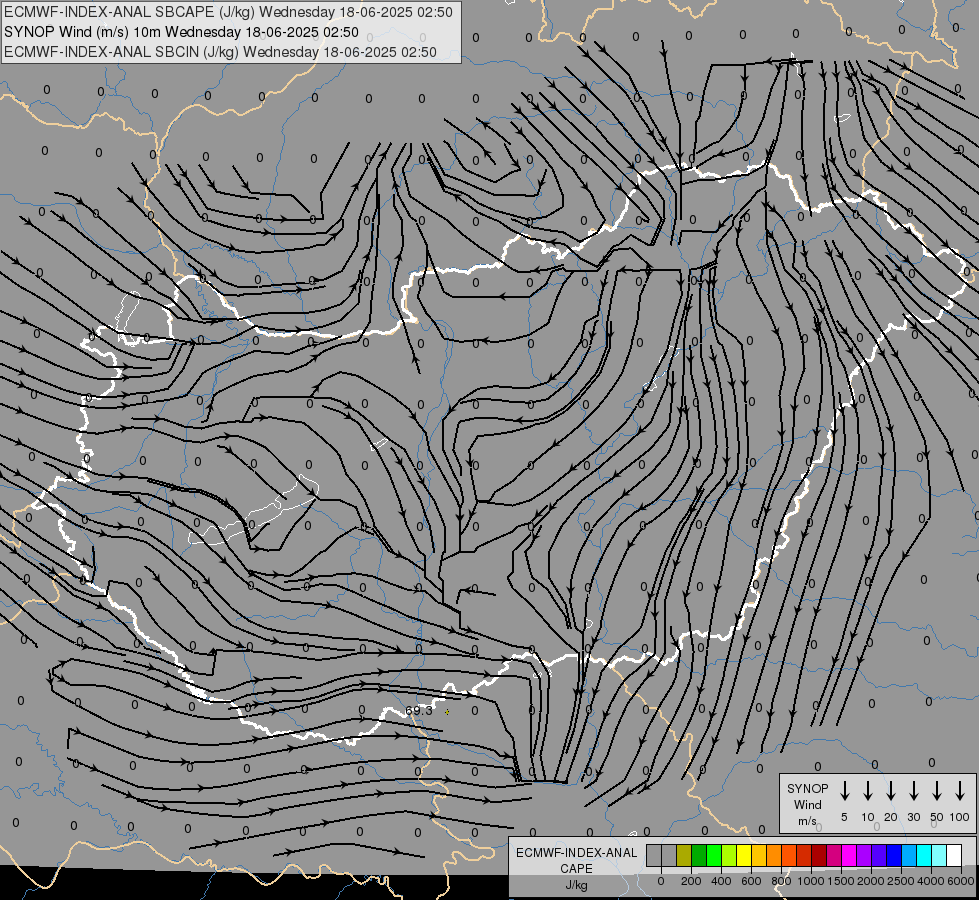
Task: Click the CAPE word in the colour legend
Action: [576, 869]
